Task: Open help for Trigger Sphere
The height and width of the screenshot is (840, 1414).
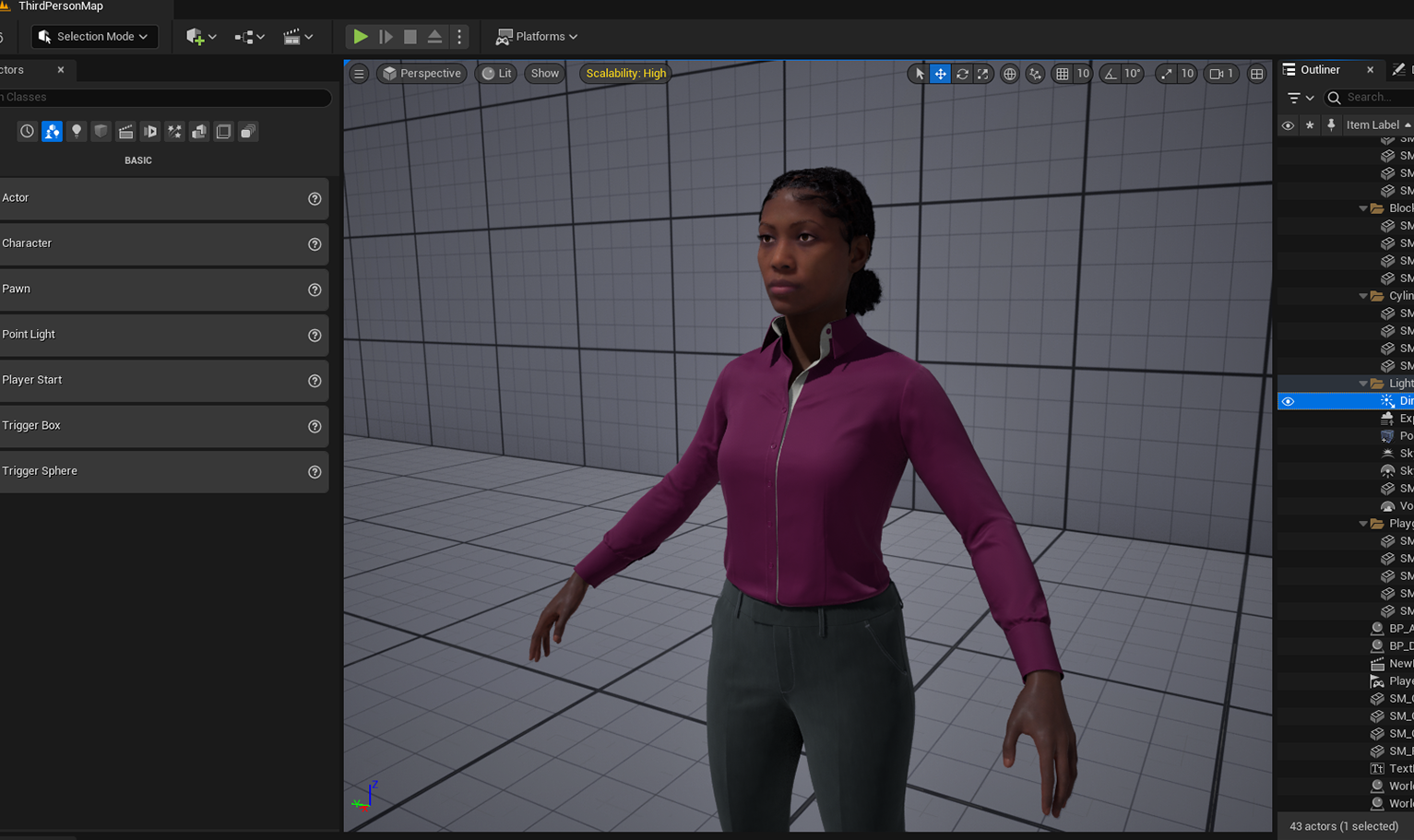Action: click(315, 472)
